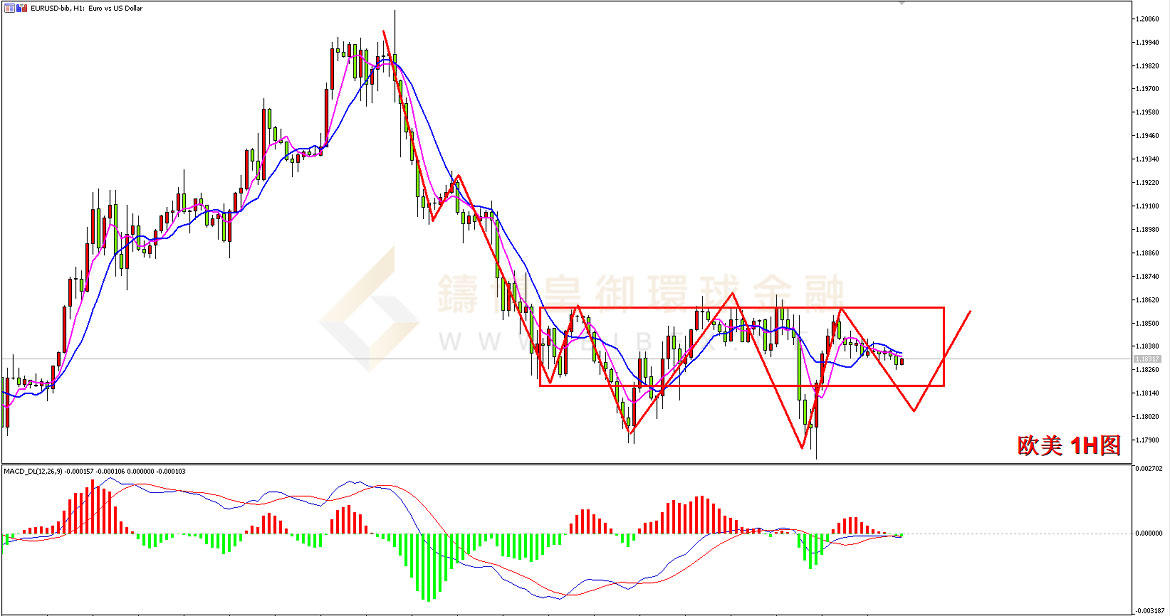Select the MACD_DL(12,26,9) indicator label

coord(32,470)
